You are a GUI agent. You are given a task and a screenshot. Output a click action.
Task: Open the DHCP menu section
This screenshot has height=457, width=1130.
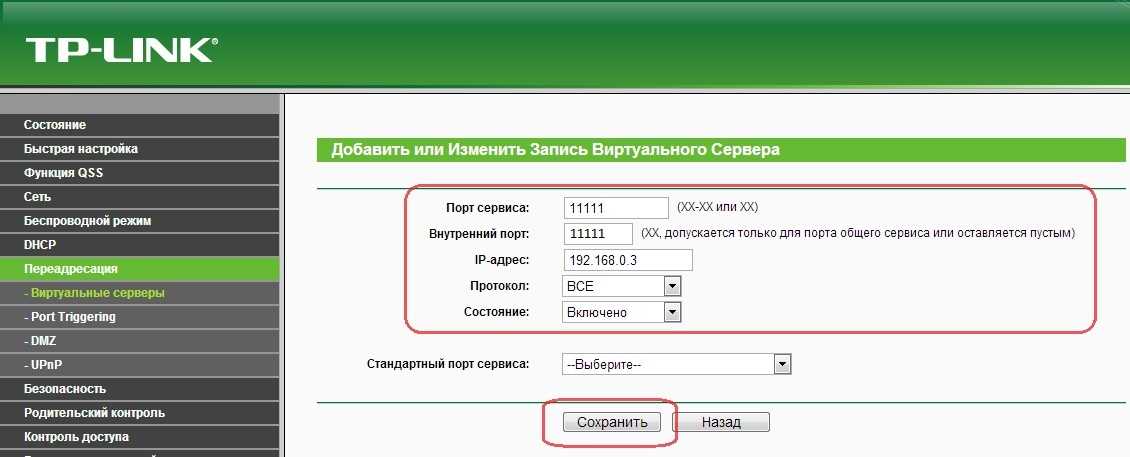40,245
